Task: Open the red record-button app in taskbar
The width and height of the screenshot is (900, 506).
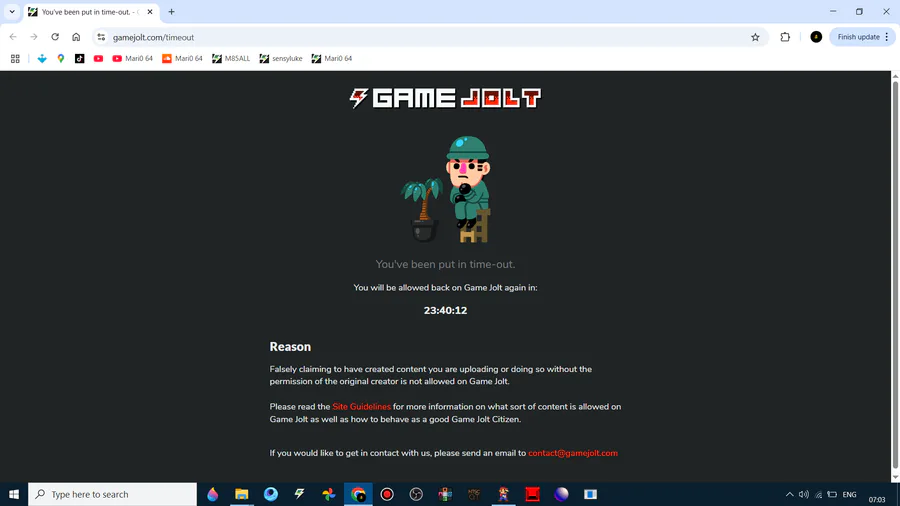Action: tap(387, 494)
